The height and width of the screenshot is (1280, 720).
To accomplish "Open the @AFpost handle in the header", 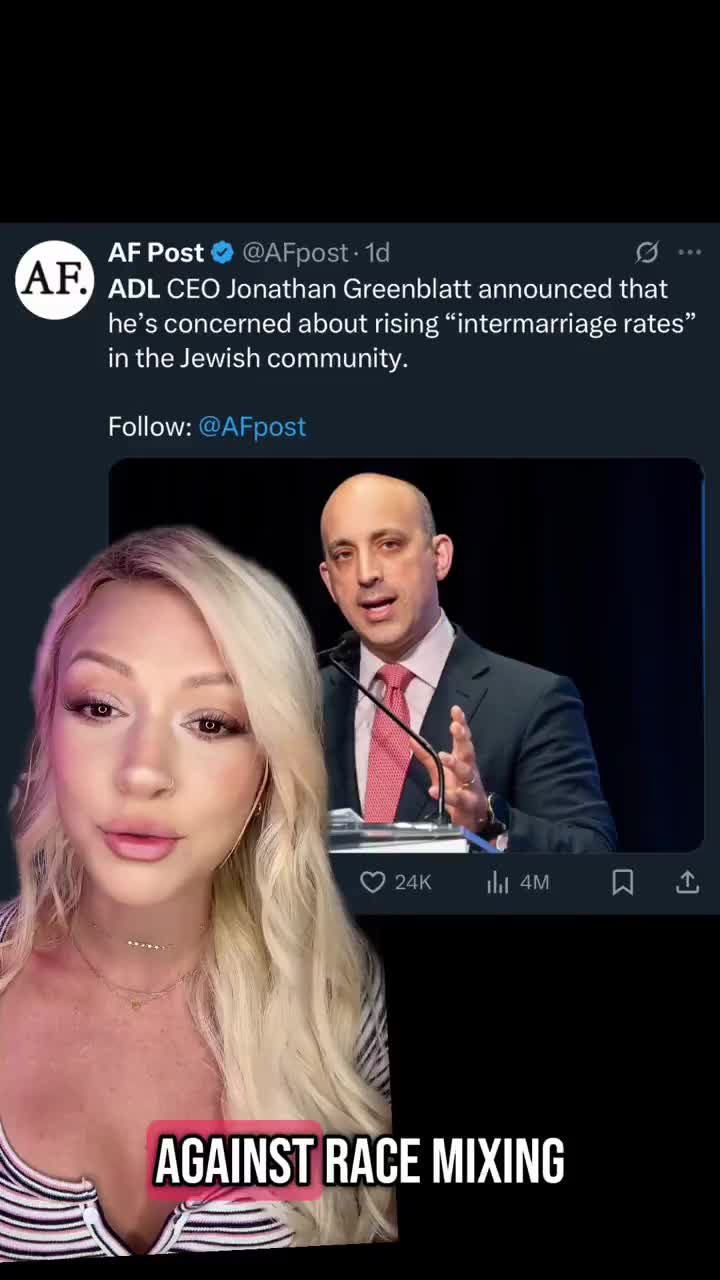I will click(x=295, y=253).
